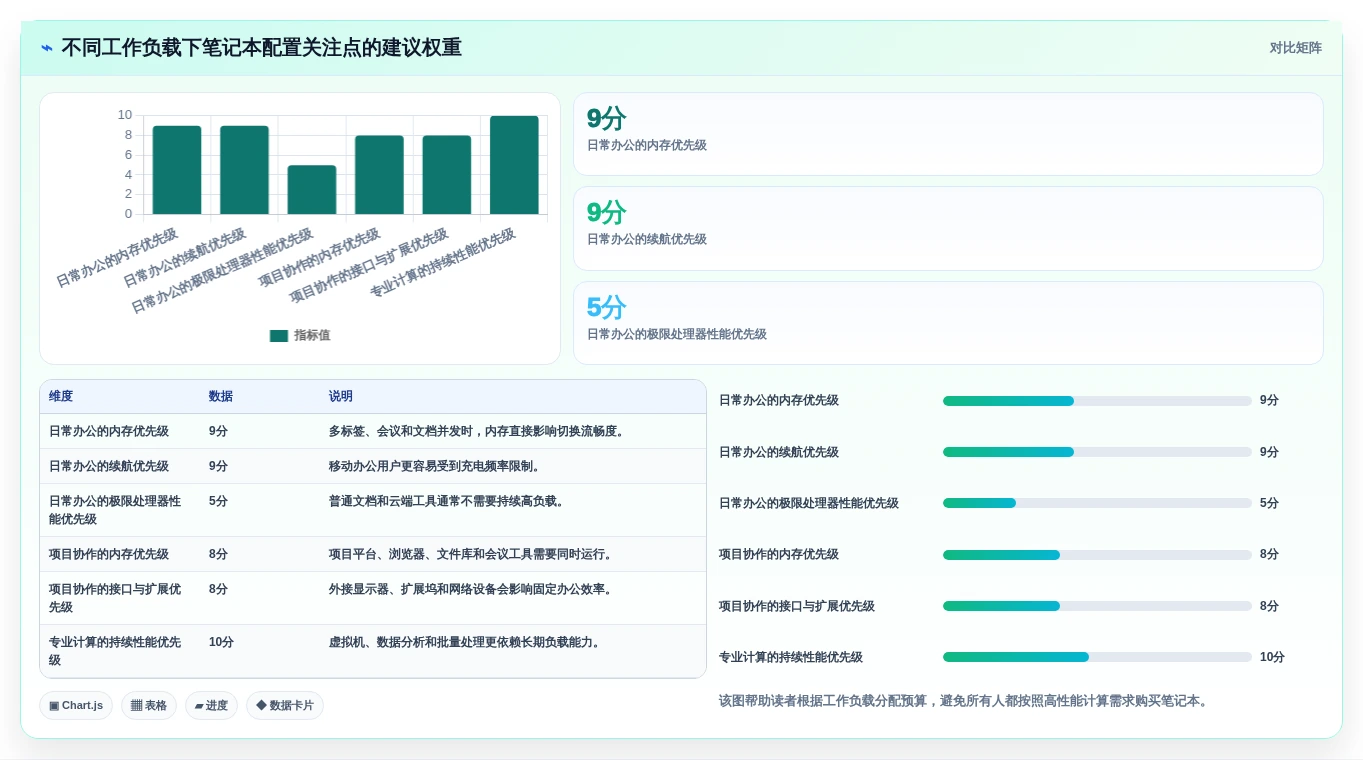Click the Chart.js tag chip
Screen dimensions: 1363x760
pos(76,706)
